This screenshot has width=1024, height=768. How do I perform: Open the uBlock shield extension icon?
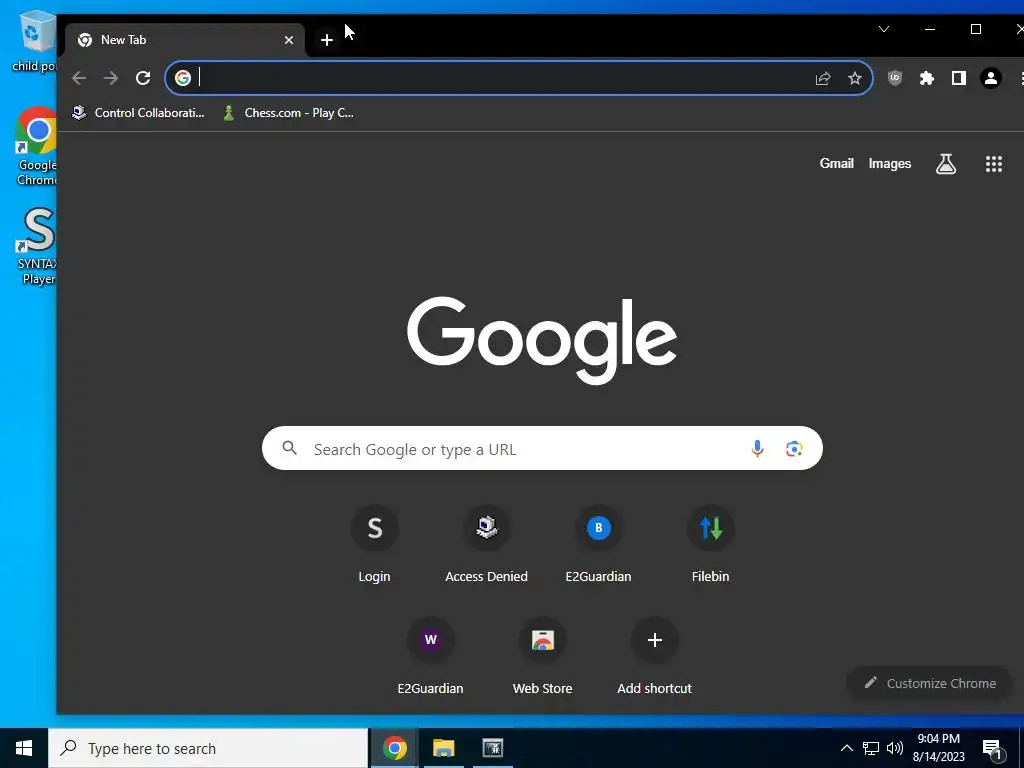[x=895, y=78]
